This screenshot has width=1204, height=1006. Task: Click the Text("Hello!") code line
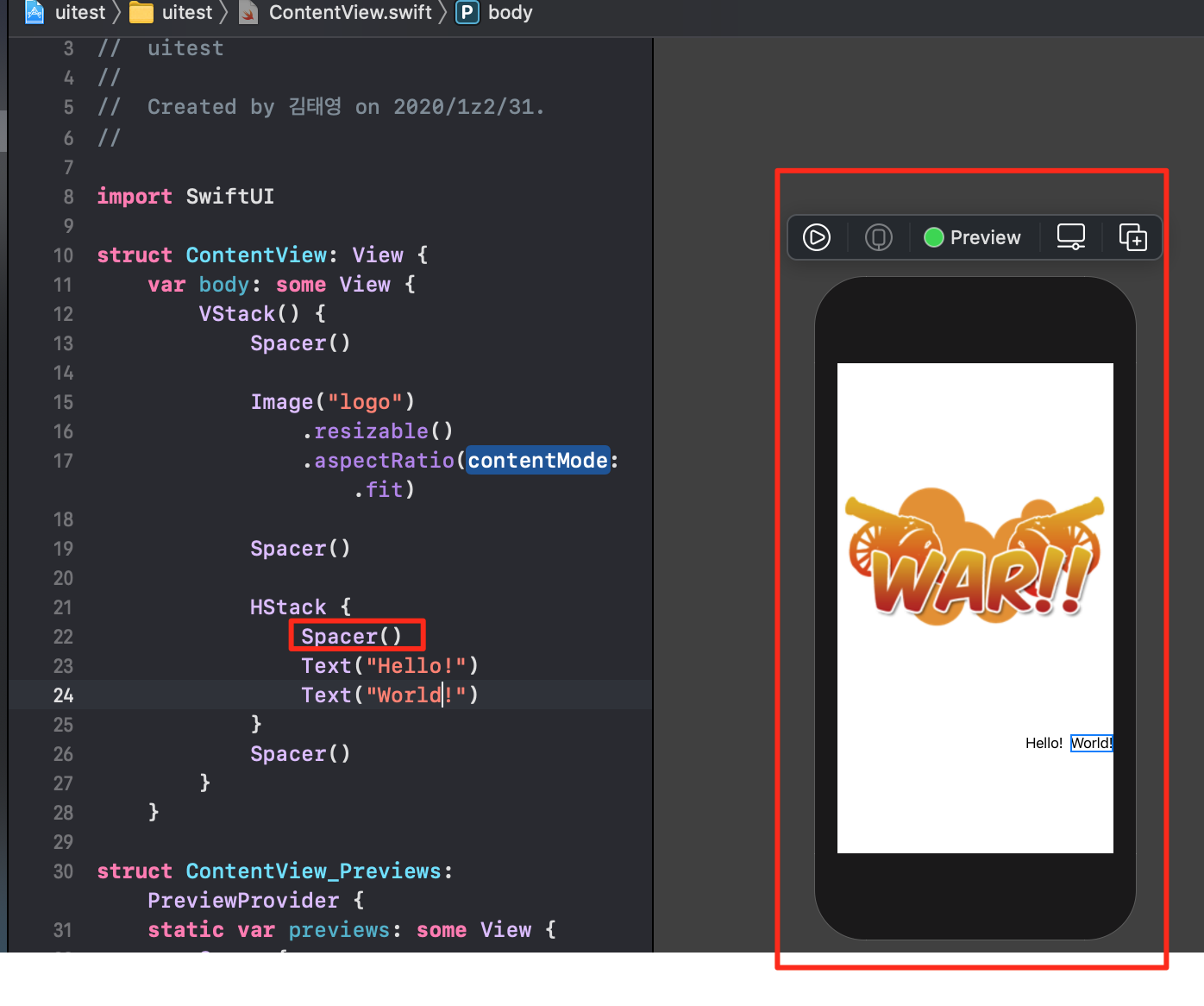tap(390, 666)
